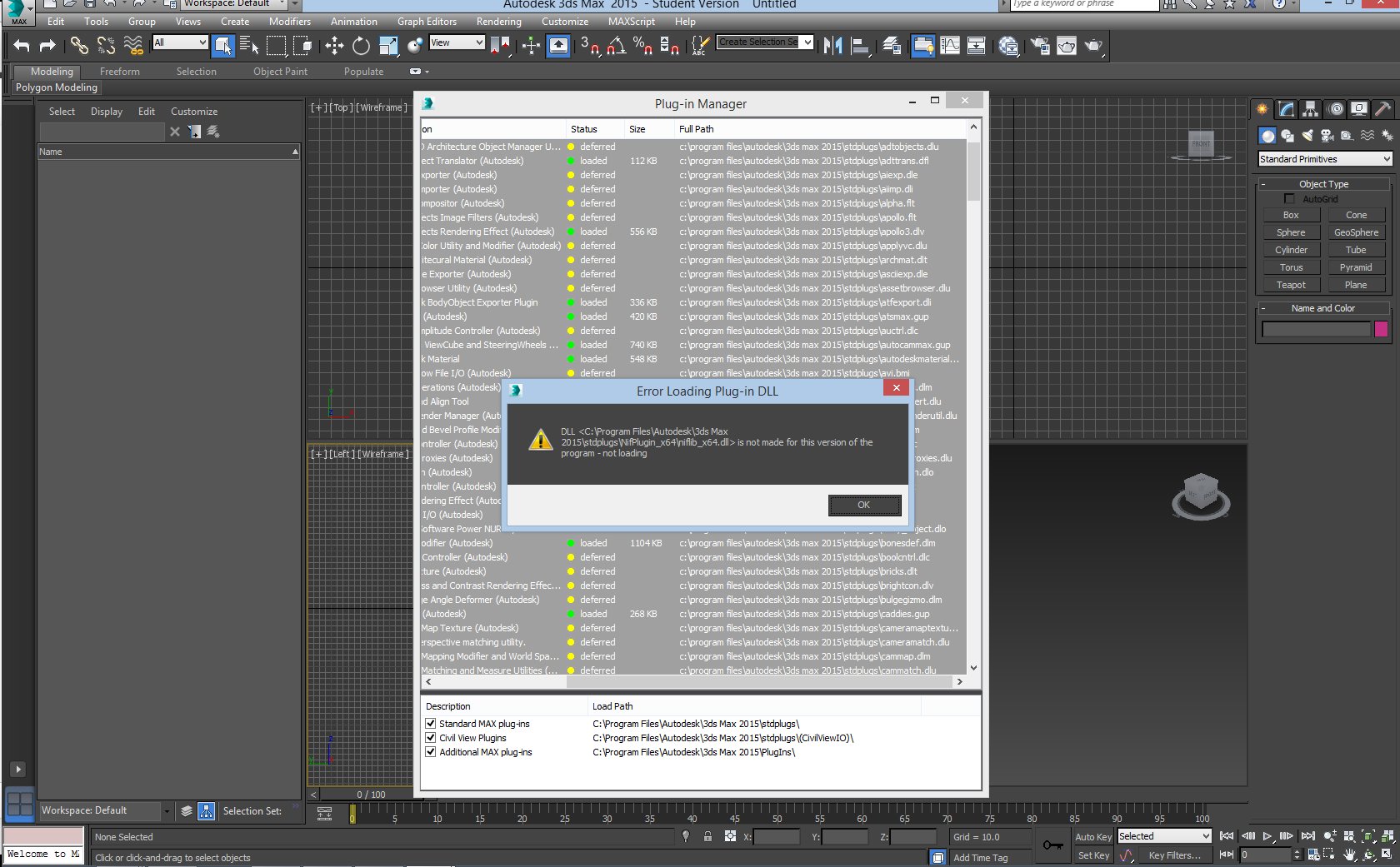
Task: Click the Plug-in Manager vertical scrollbar thumb
Action: (x=973, y=171)
